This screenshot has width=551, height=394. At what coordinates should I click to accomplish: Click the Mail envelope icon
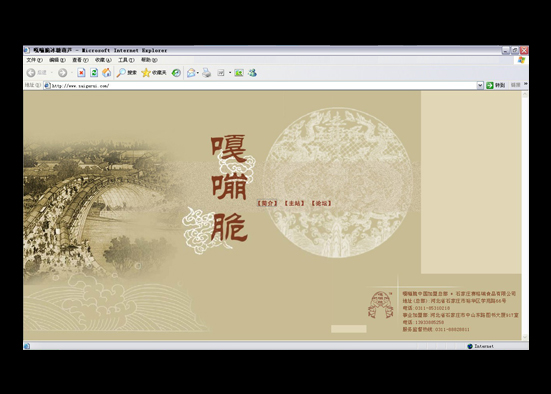191,73
